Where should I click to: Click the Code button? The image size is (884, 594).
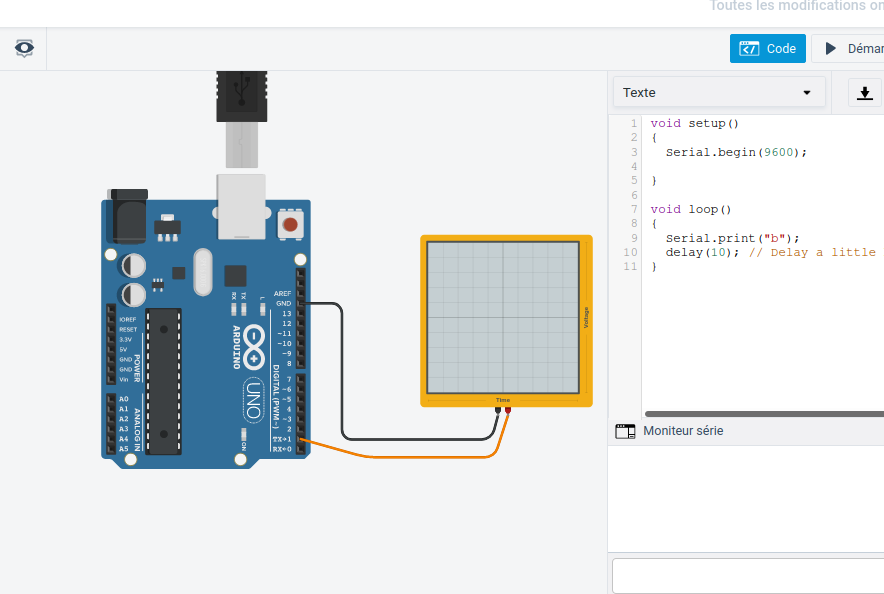click(x=767, y=48)
